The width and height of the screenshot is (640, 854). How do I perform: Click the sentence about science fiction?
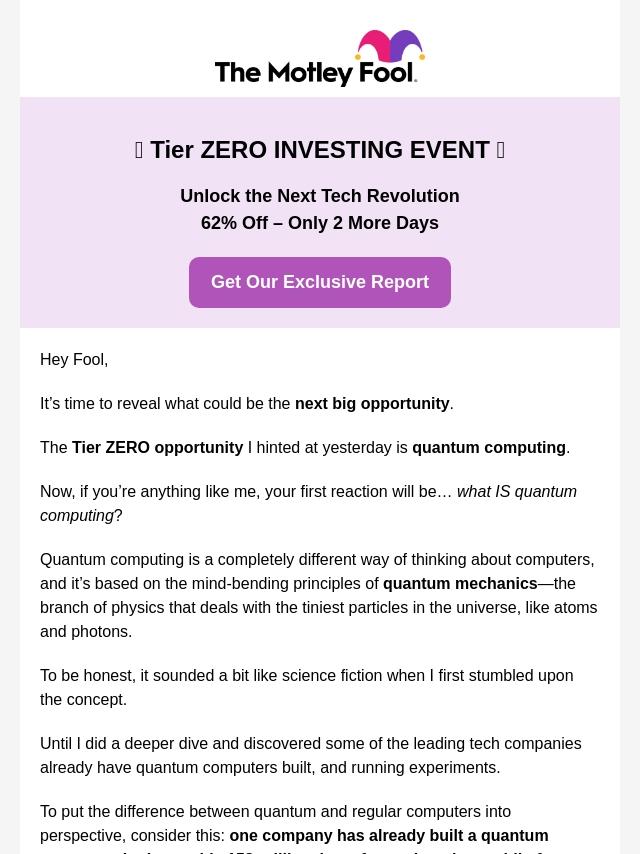(306, 687)
